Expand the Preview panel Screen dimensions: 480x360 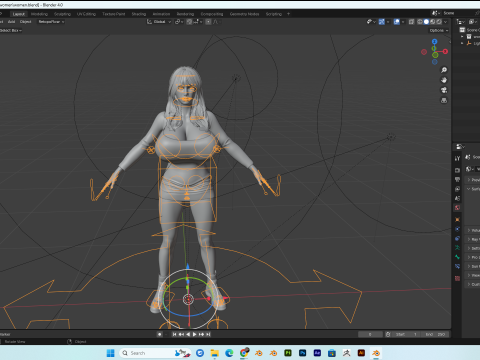pos(472,180)
